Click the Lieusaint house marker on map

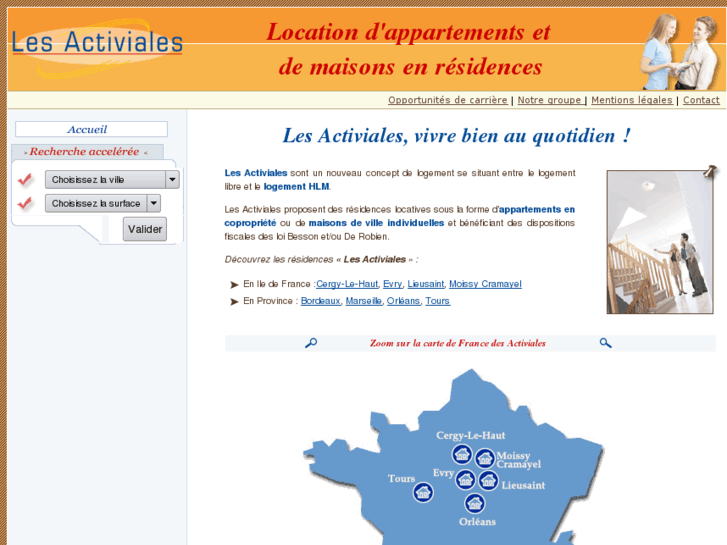(x=488, y=481)
